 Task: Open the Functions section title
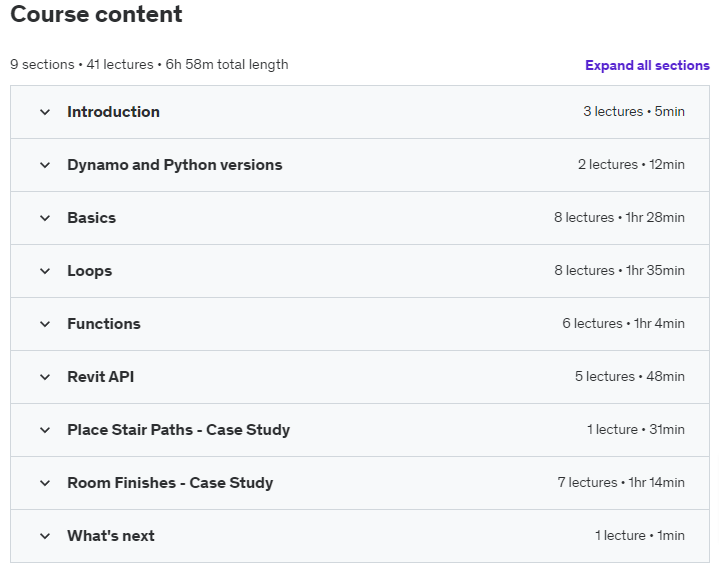tap(104, 324)
